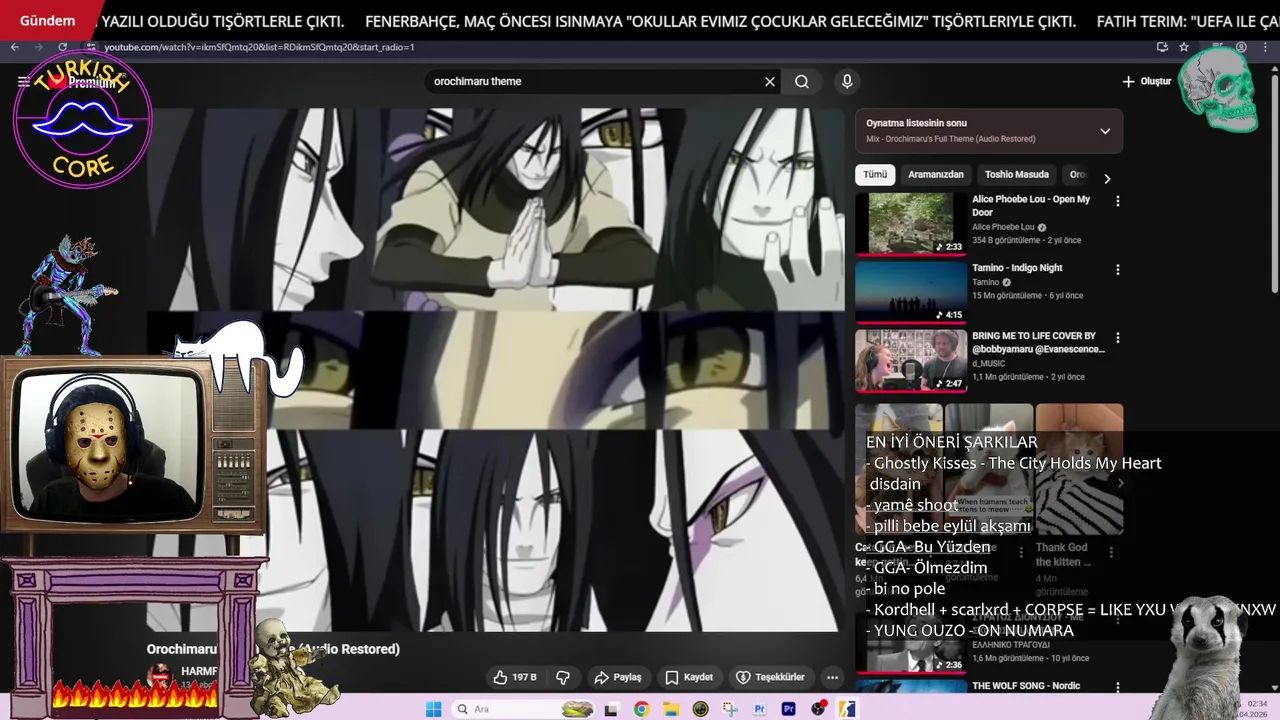Open the light blue Pt taskbar icon

759,709
